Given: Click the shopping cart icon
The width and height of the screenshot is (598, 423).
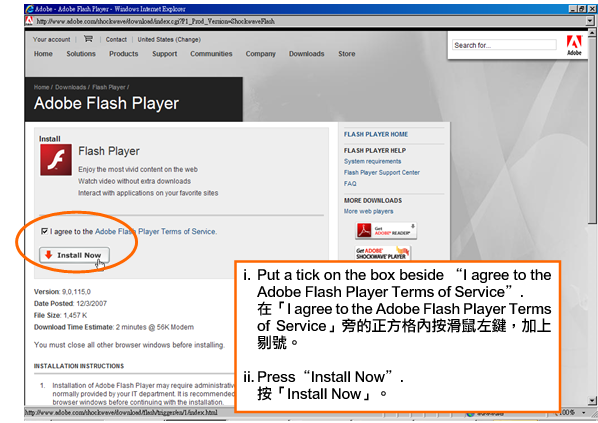Looking at the screenshot, I should (x=88, y=39).
